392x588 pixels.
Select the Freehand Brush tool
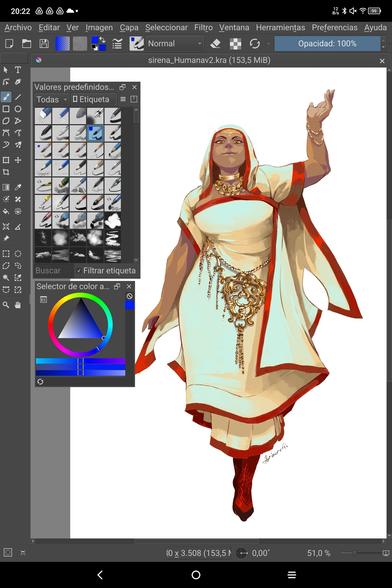click(x=6, y=97)
